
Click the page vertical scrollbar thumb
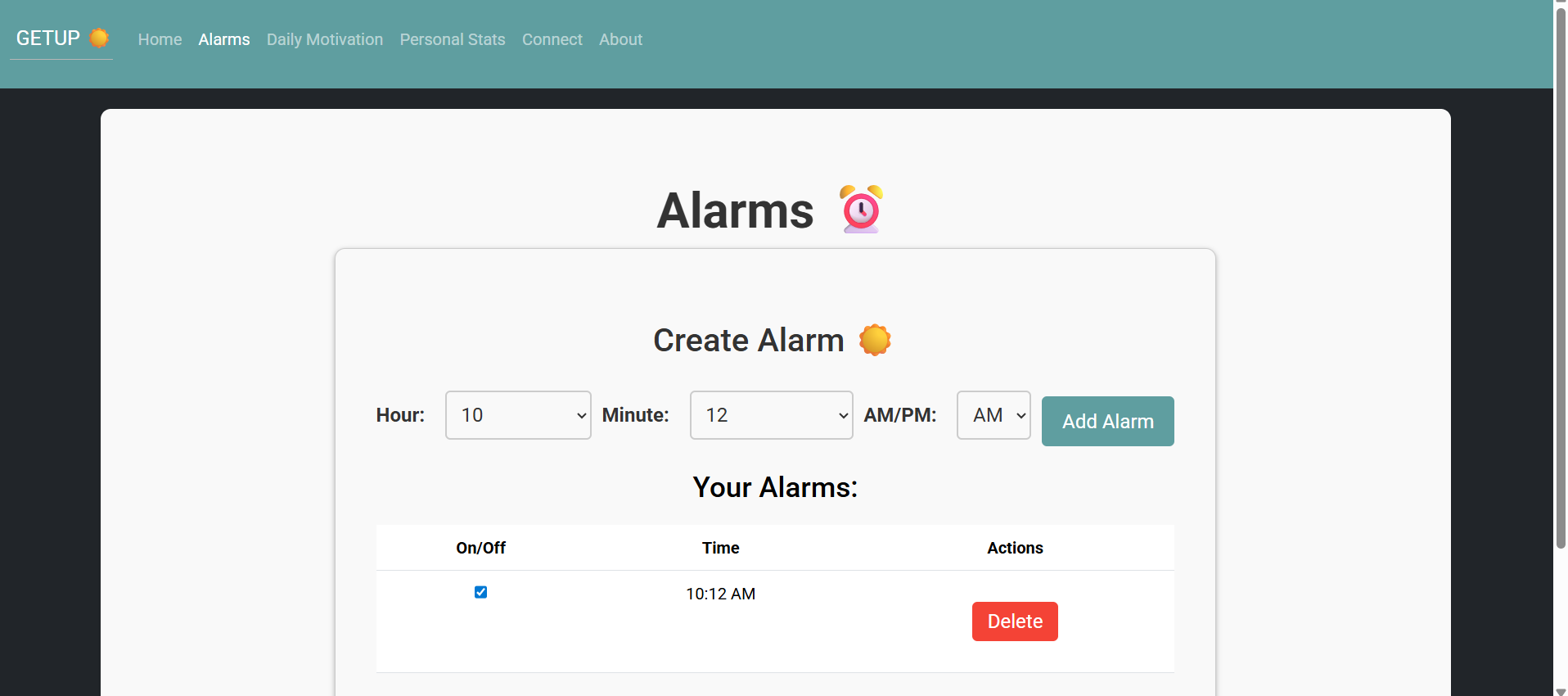[1561, 278]
